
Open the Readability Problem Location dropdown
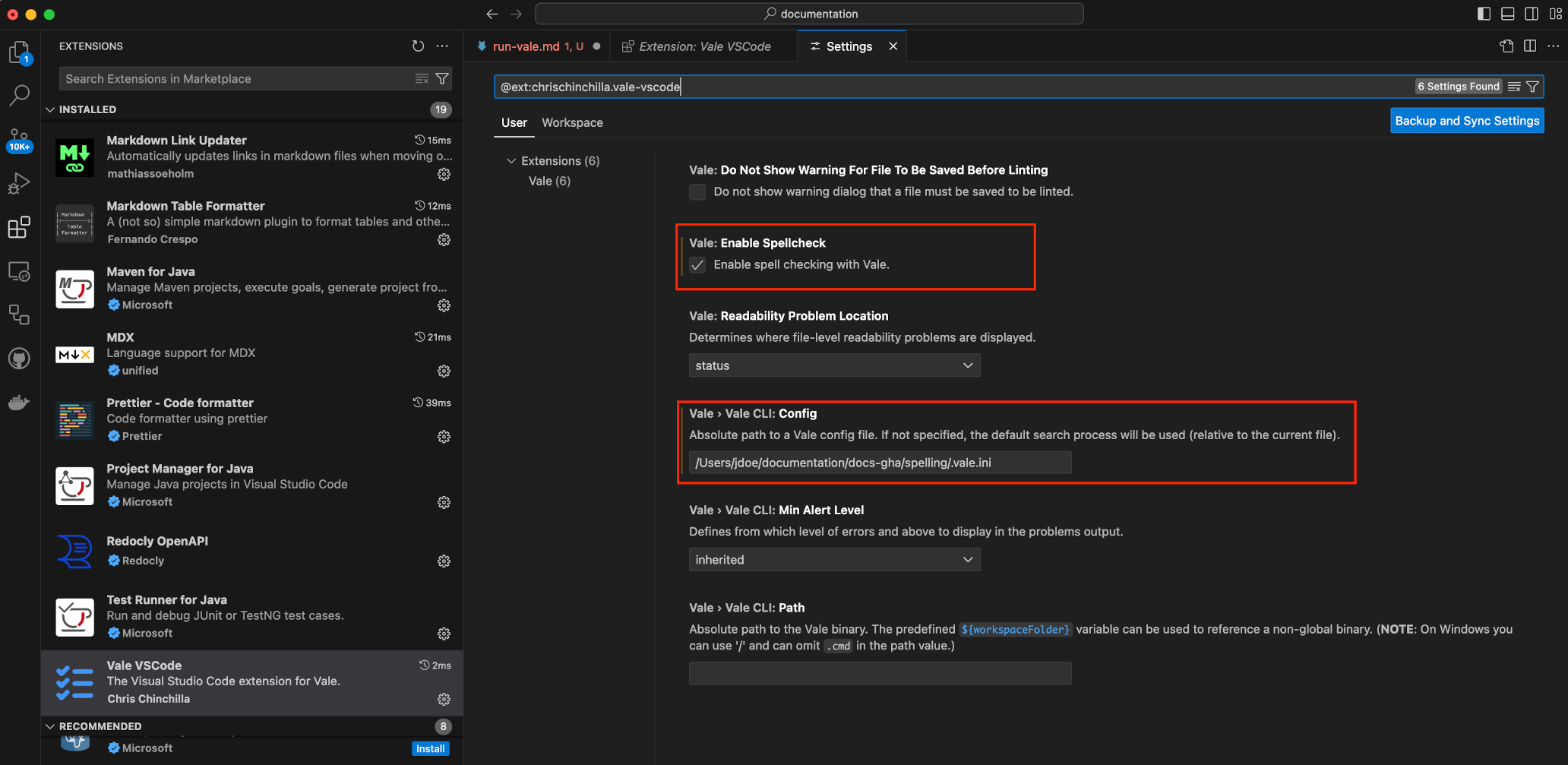(x=833, y=365)
